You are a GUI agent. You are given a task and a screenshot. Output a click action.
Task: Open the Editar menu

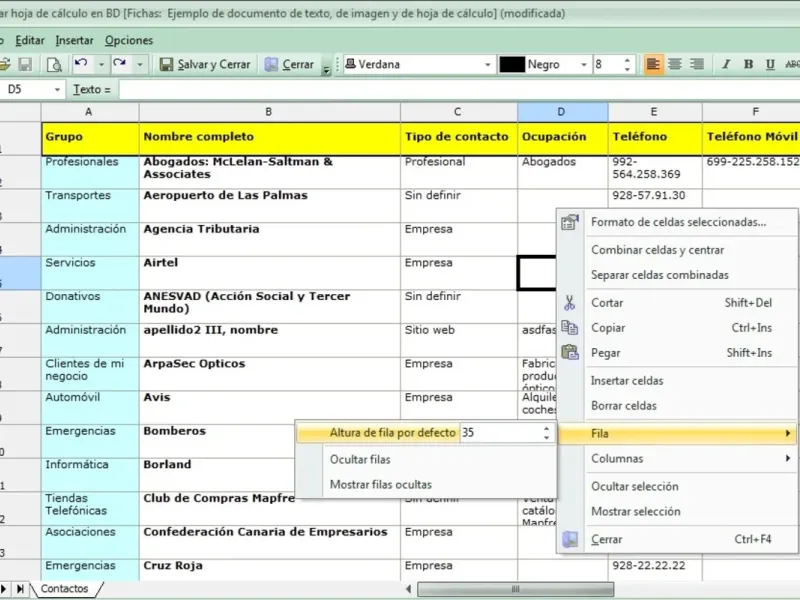[x=30, y=40]
